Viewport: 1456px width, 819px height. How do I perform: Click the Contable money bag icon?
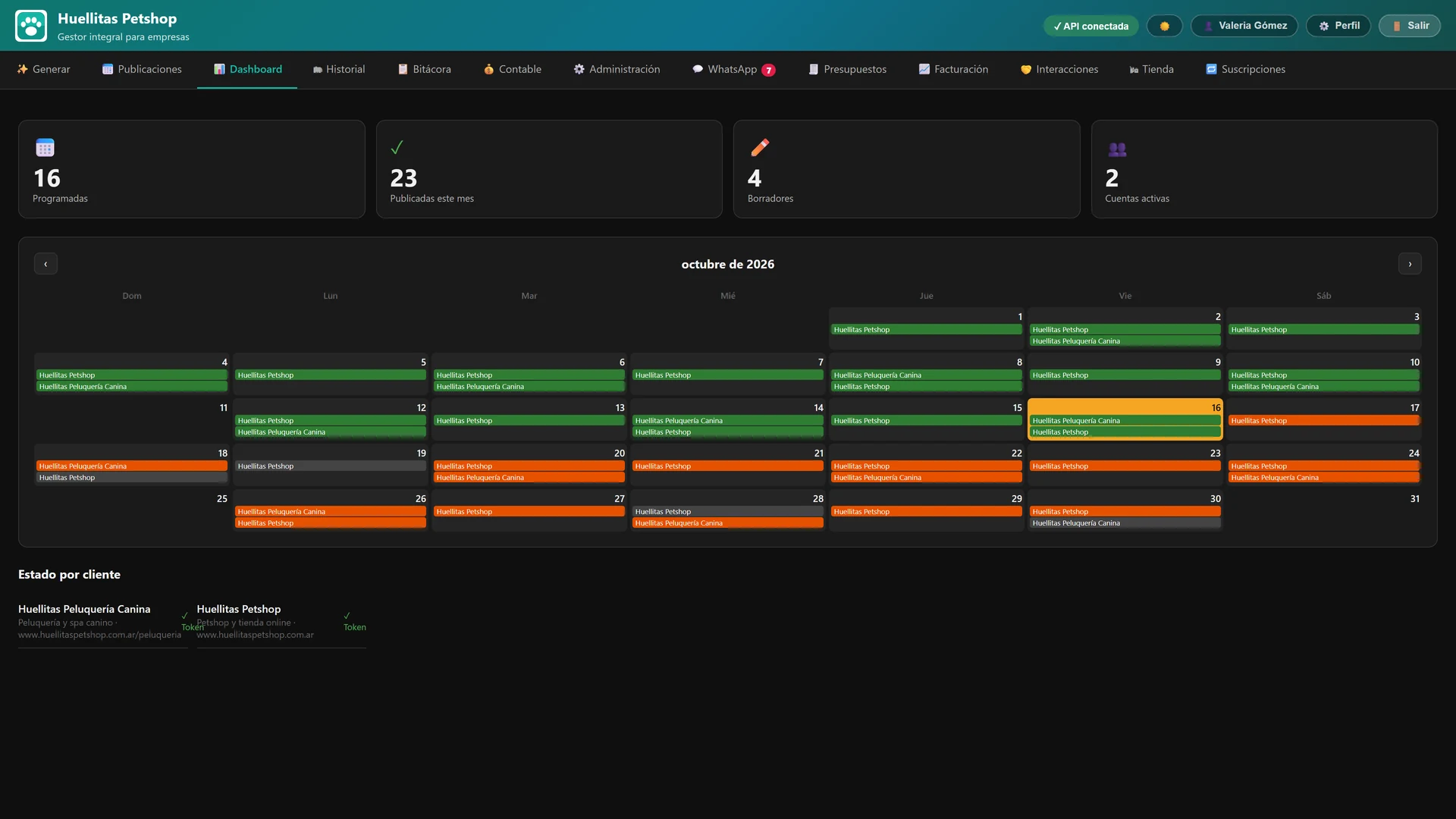click(488, 69)
